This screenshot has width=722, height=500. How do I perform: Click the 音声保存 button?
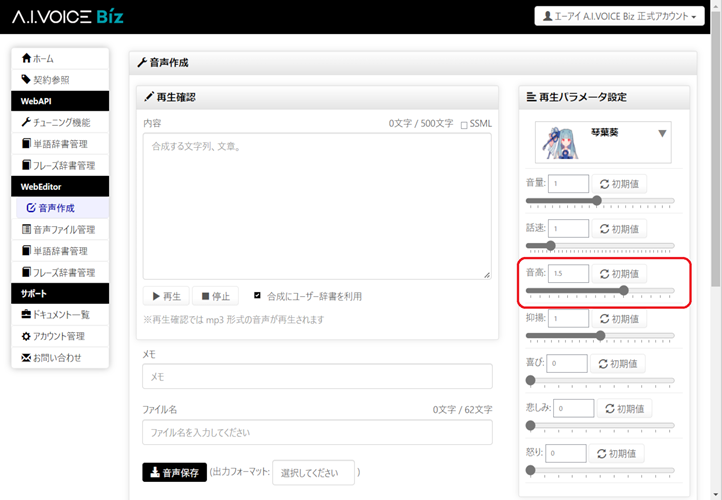point(175,472)
